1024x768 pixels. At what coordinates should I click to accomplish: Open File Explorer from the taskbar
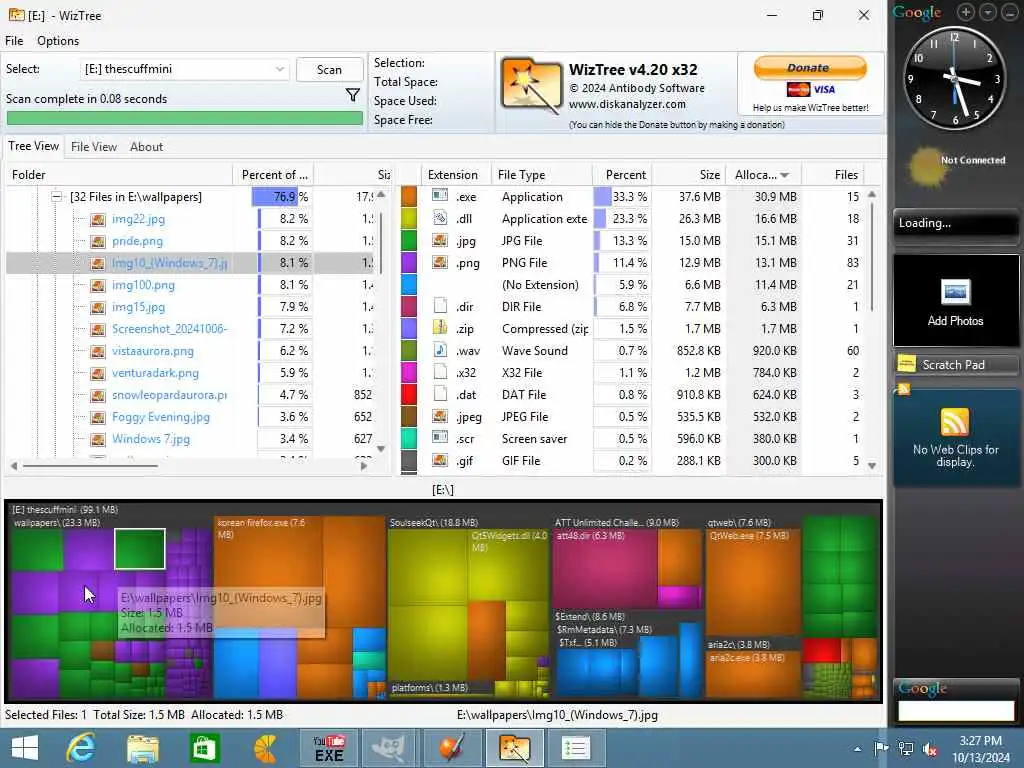click(x=142, y=748)
